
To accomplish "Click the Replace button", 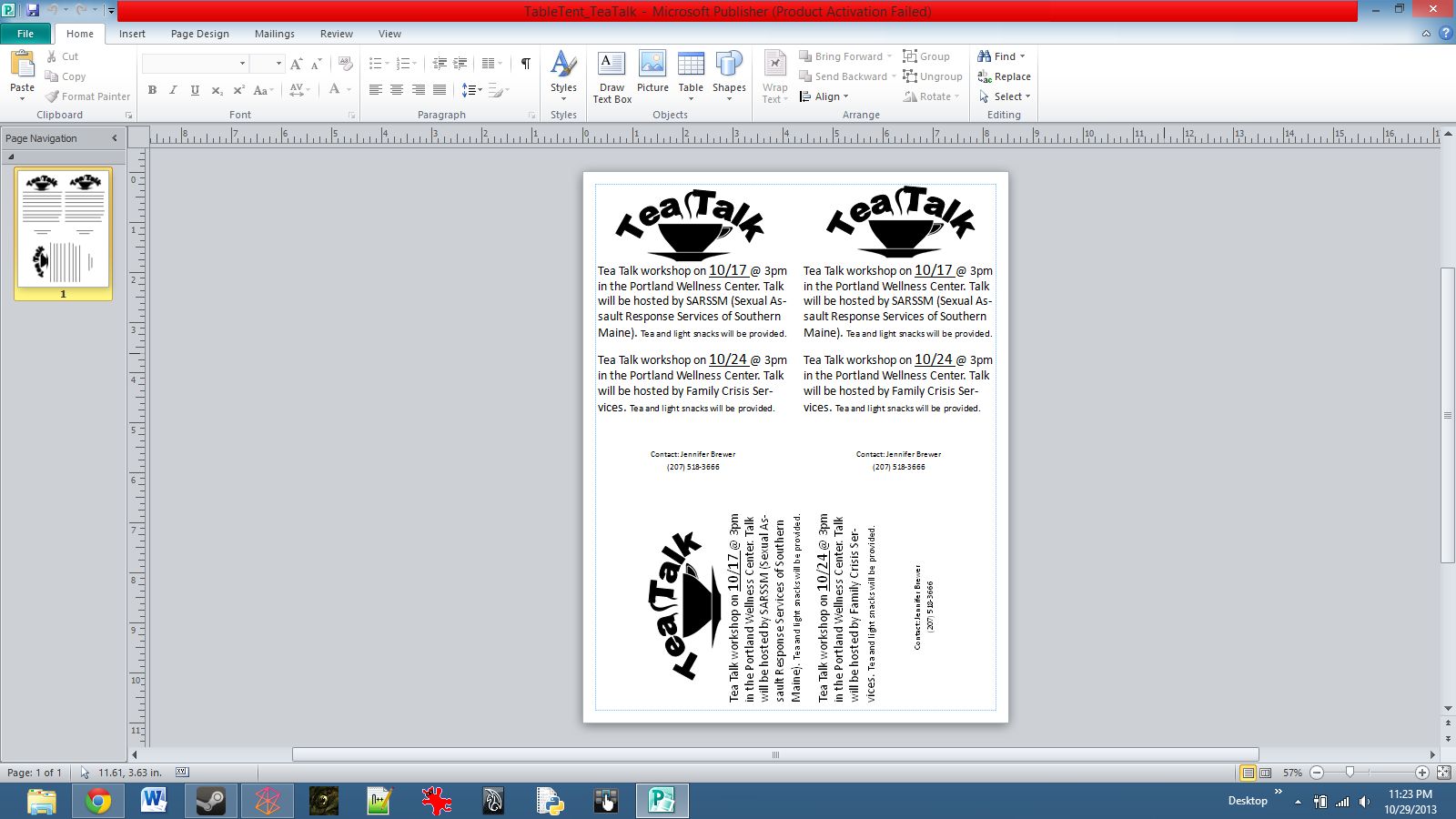I will 1004,76.
